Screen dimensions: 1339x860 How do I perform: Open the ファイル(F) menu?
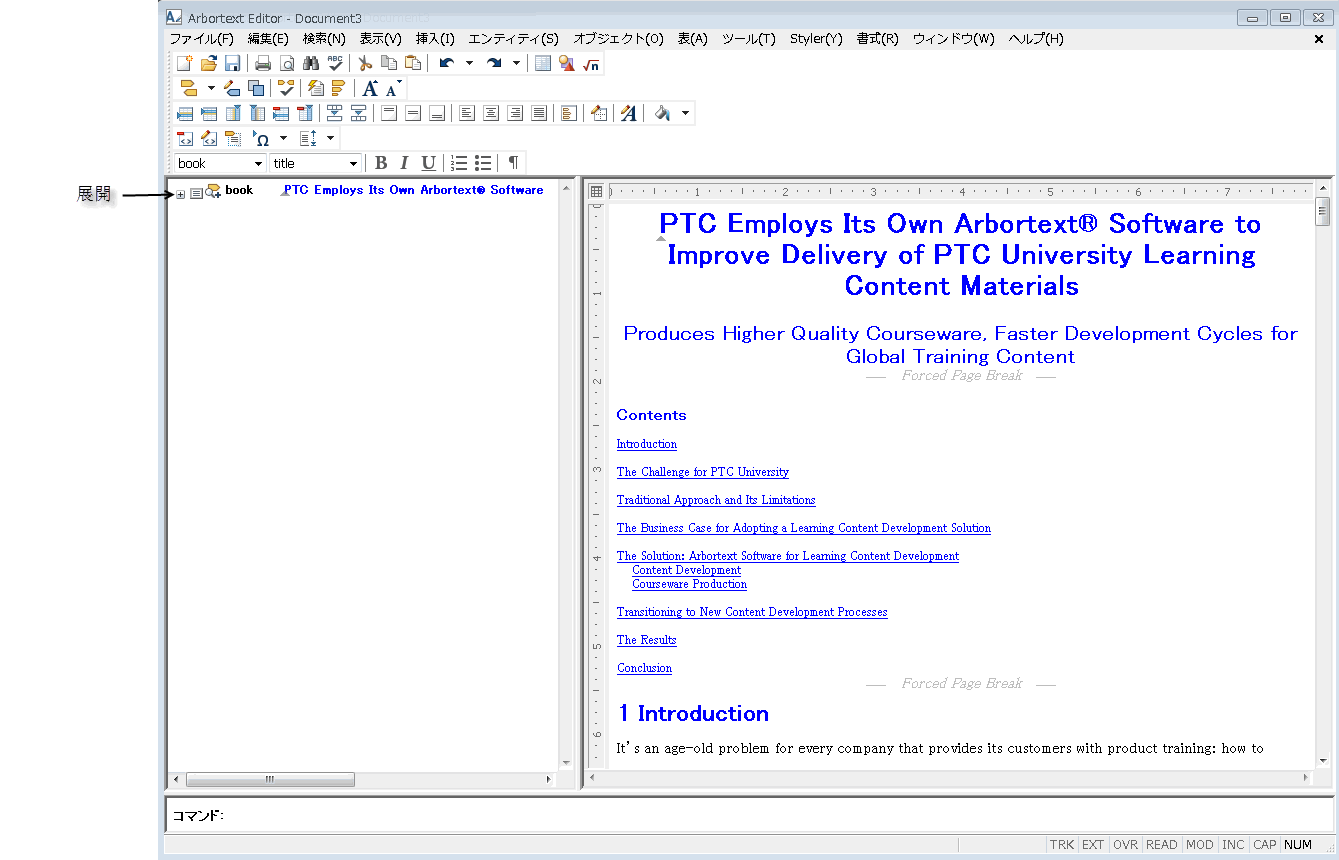coord(201,39)
